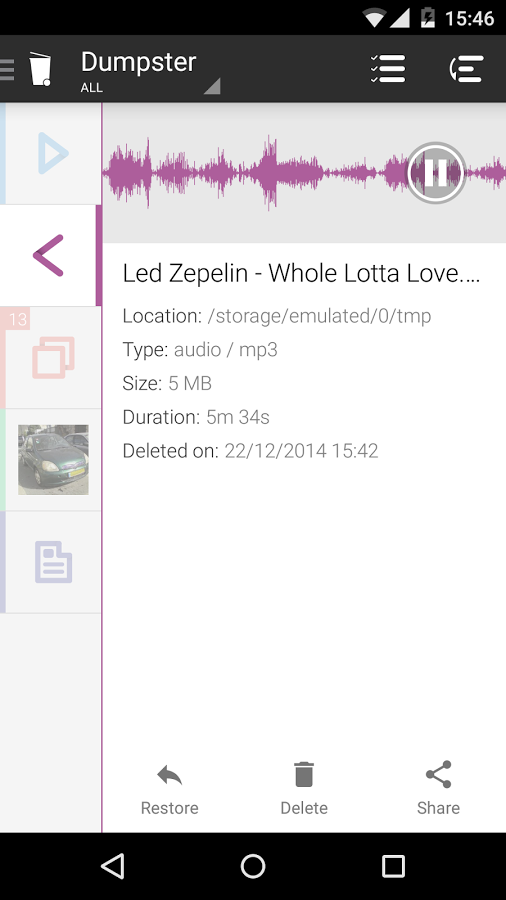506x900 pixels.
Task: Tap the Led Zepelin file title
Action: (301, 274)
